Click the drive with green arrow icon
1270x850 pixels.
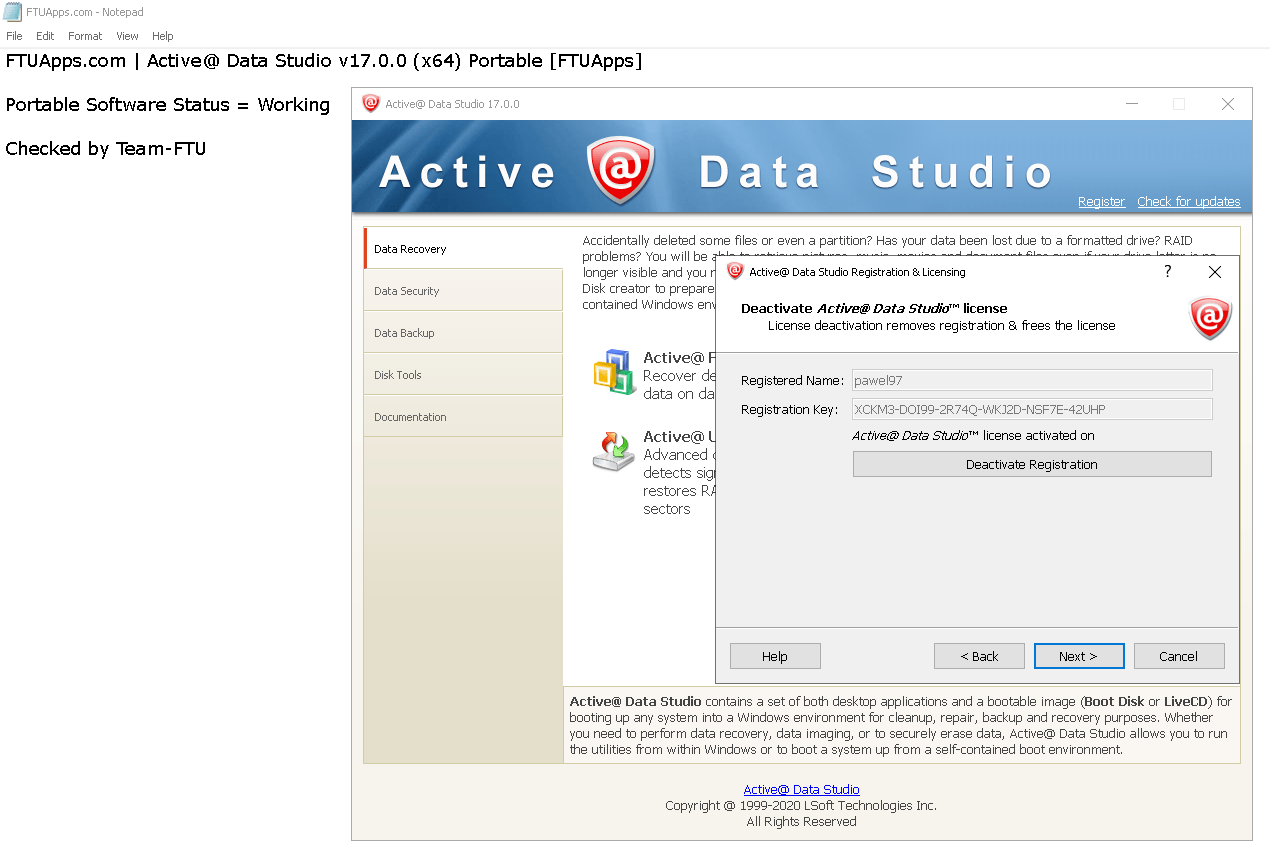(x=614, y=451)
